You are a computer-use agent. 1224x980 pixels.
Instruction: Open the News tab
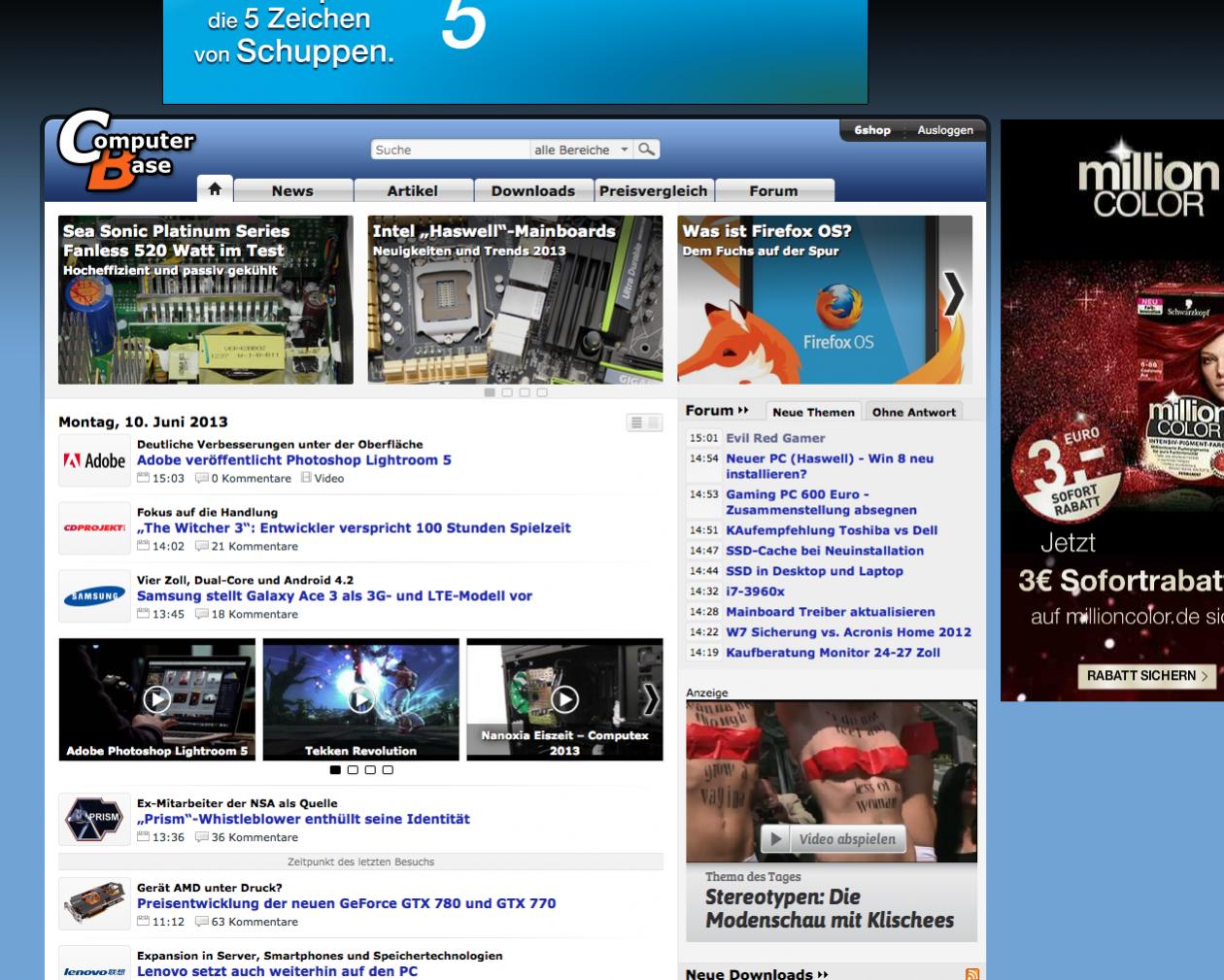point(292,190)
